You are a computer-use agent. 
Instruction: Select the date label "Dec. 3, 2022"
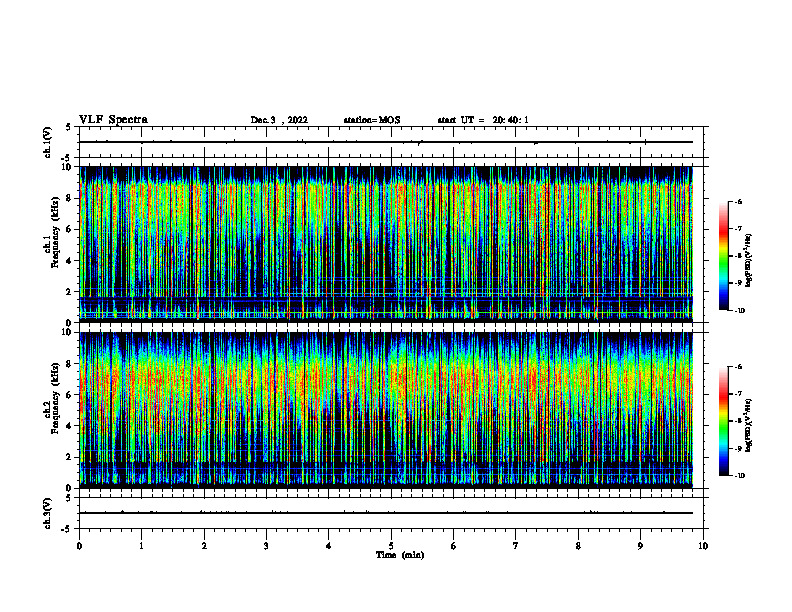coord(279,120)
